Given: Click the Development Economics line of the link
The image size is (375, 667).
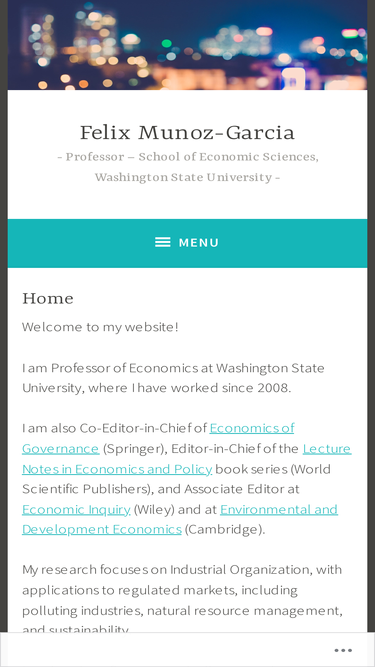Looking at the screenshot, I should pyautogui.click(x=102, y=529).
